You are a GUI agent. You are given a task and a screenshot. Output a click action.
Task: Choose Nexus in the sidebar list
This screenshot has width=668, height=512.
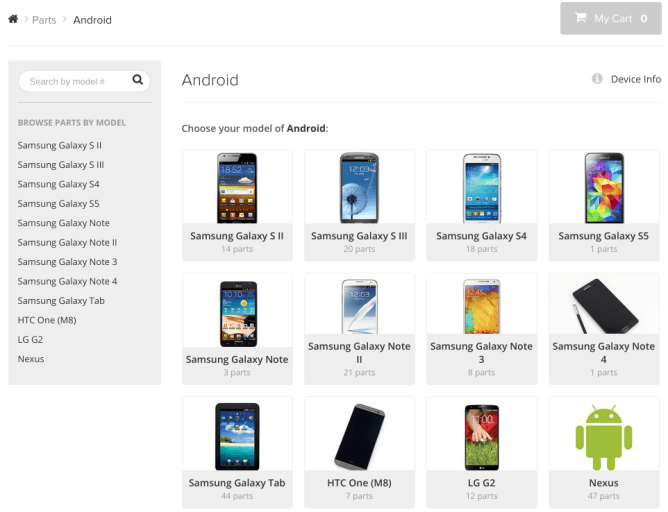pyautogui.click(x=31, y=359)
